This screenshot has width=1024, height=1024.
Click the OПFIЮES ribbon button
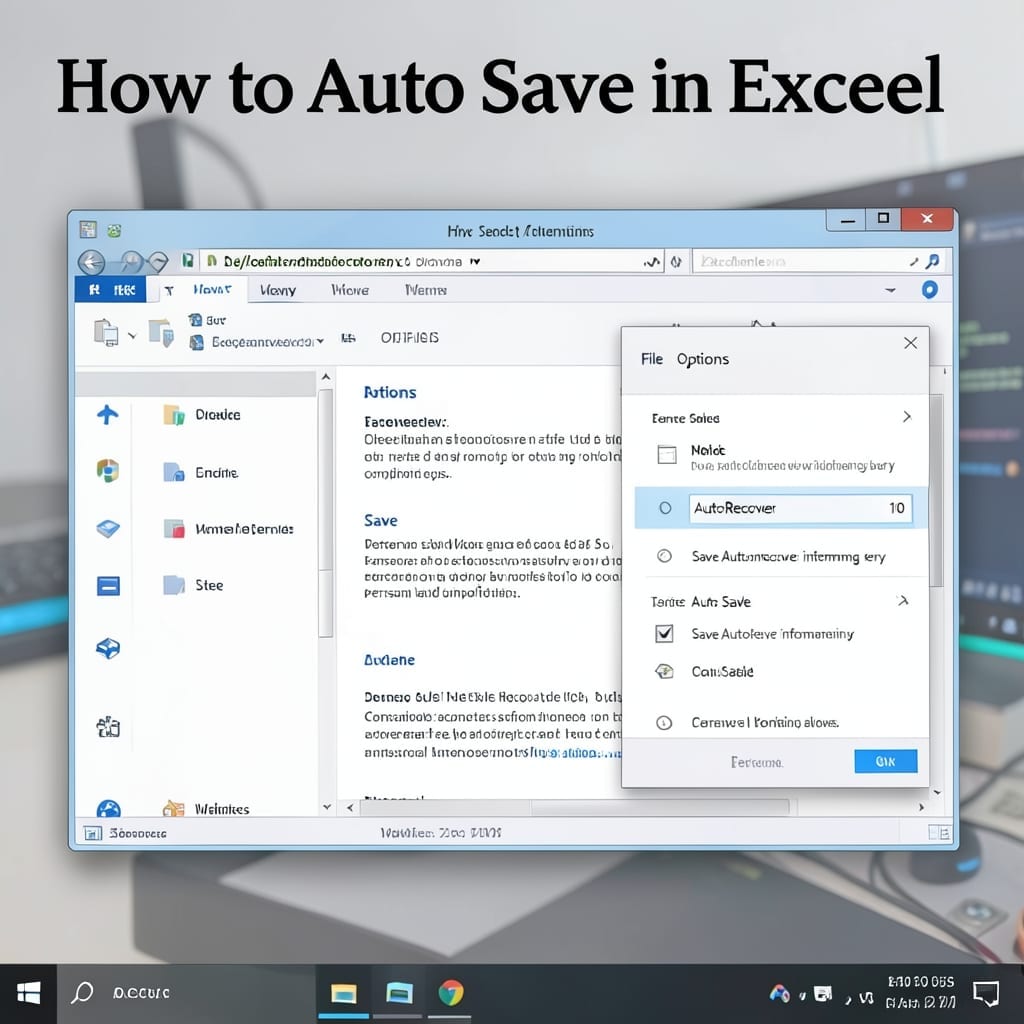(409, 338)
